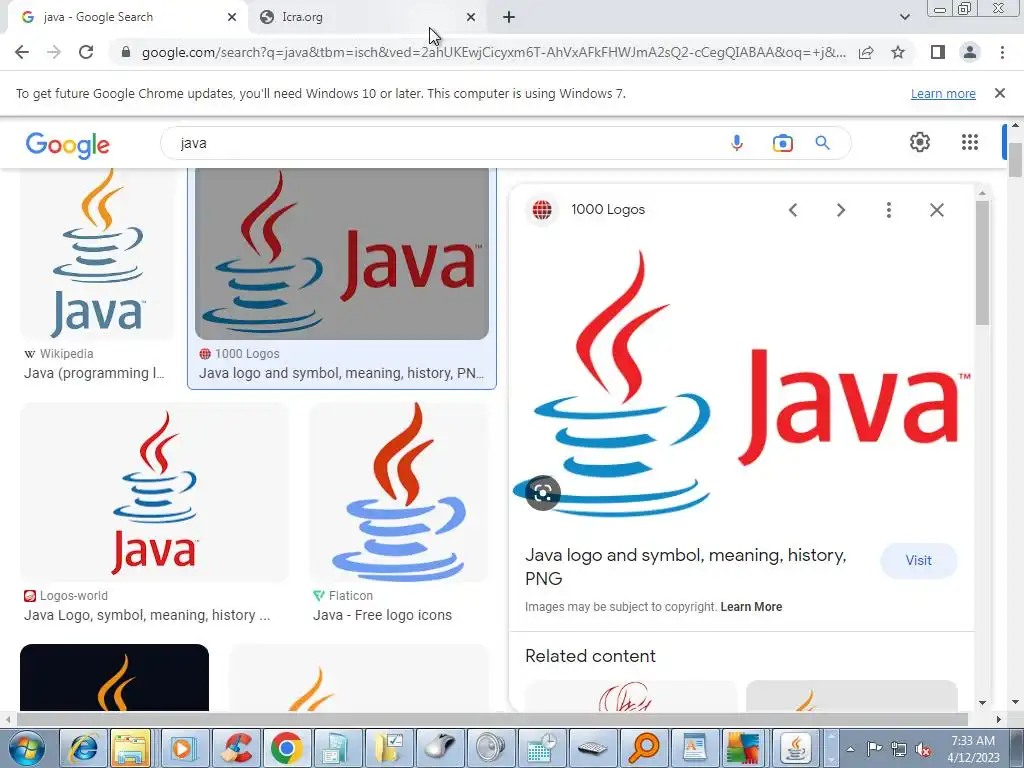
Task: Open Windows Media Player from taskbar
Action: point(185,748)
